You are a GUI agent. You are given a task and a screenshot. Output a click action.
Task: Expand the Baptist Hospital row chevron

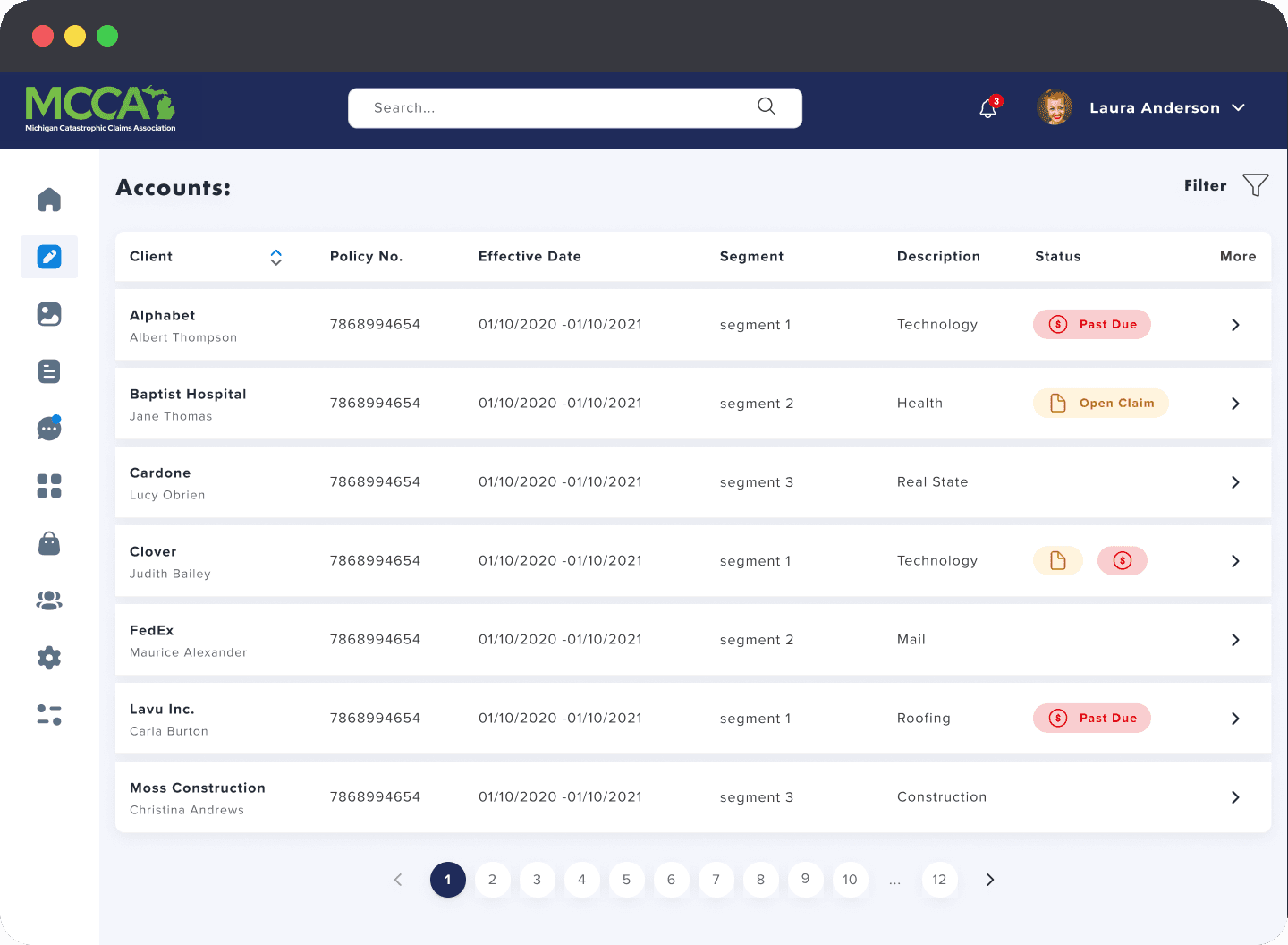1235,404
